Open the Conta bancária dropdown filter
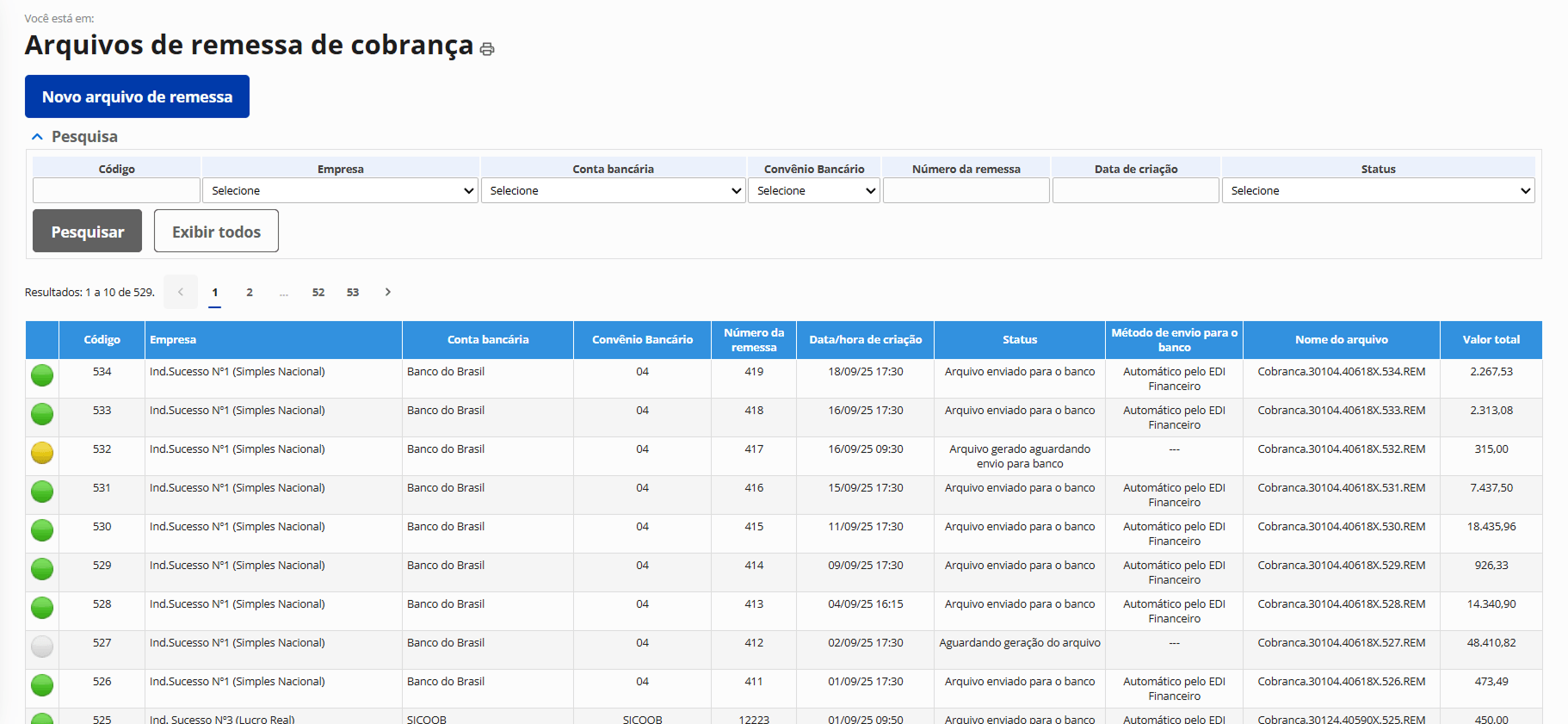This screenshot has height=724, width=1568. point(613,190)
